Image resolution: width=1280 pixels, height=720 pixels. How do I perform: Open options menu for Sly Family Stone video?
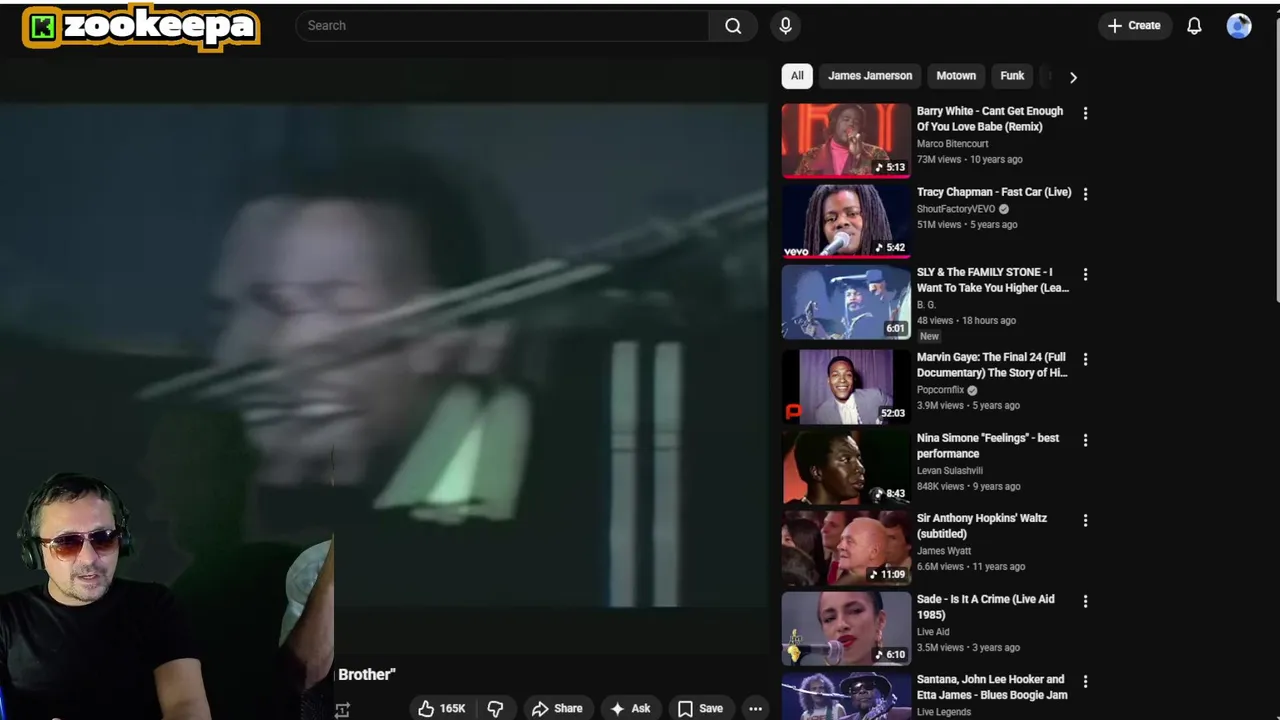coord(1085,274)
